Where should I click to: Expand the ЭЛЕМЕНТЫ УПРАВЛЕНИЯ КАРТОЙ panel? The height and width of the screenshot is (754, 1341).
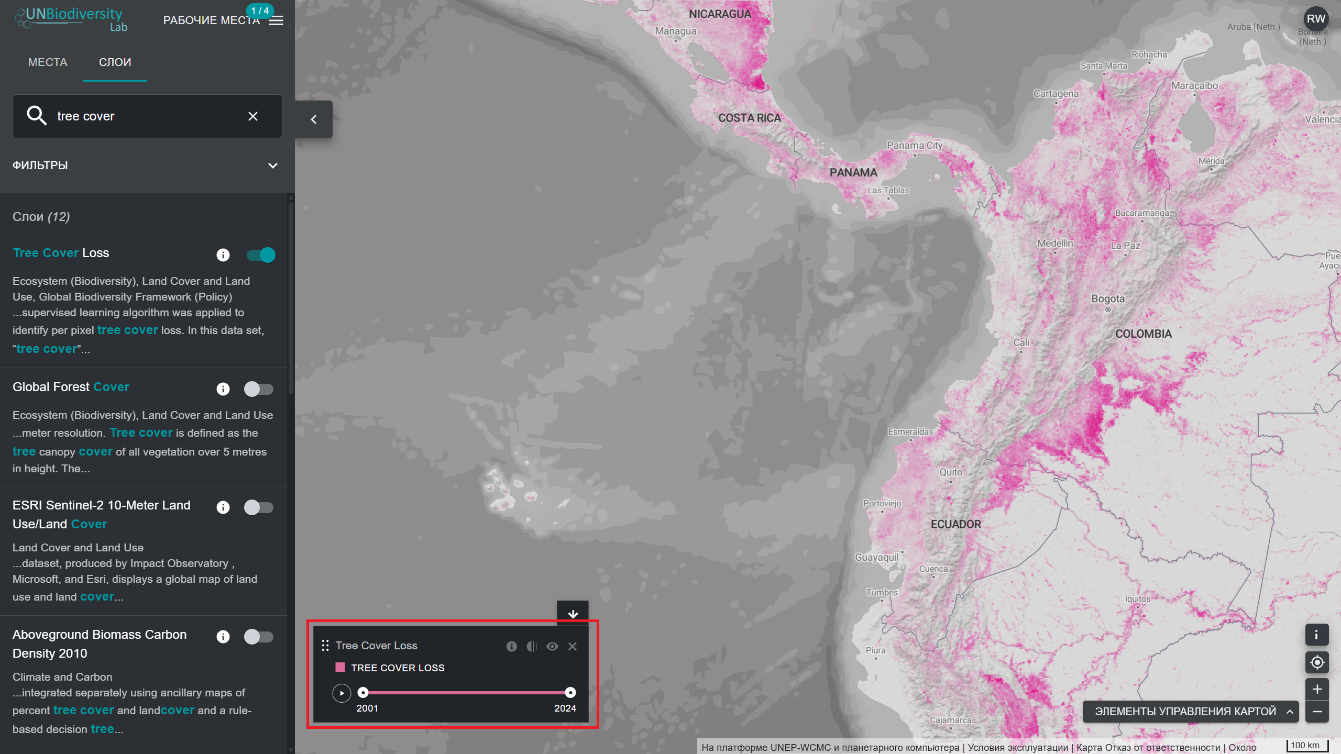pyautogui.click(x=1191, y=712)
